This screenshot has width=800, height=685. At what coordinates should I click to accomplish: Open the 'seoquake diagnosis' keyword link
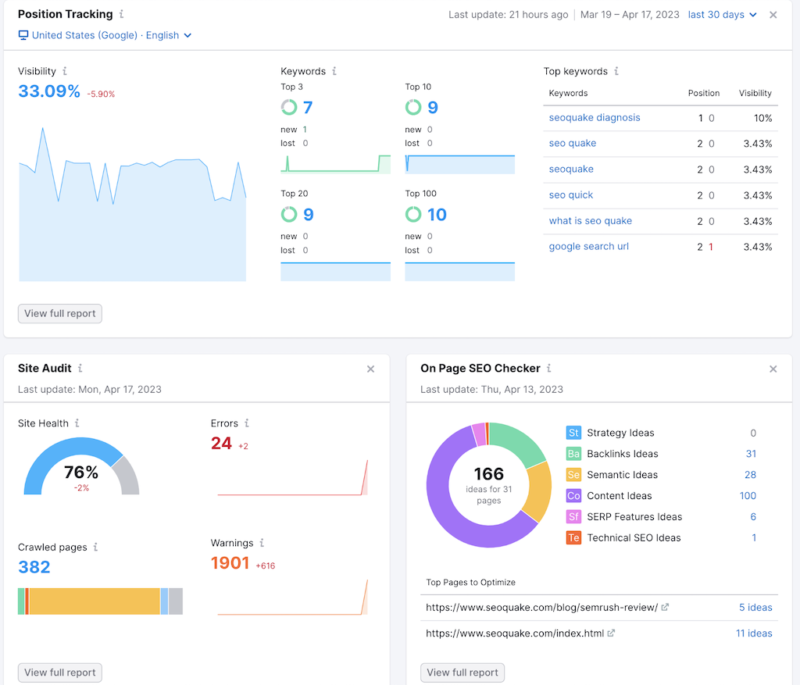594,118
